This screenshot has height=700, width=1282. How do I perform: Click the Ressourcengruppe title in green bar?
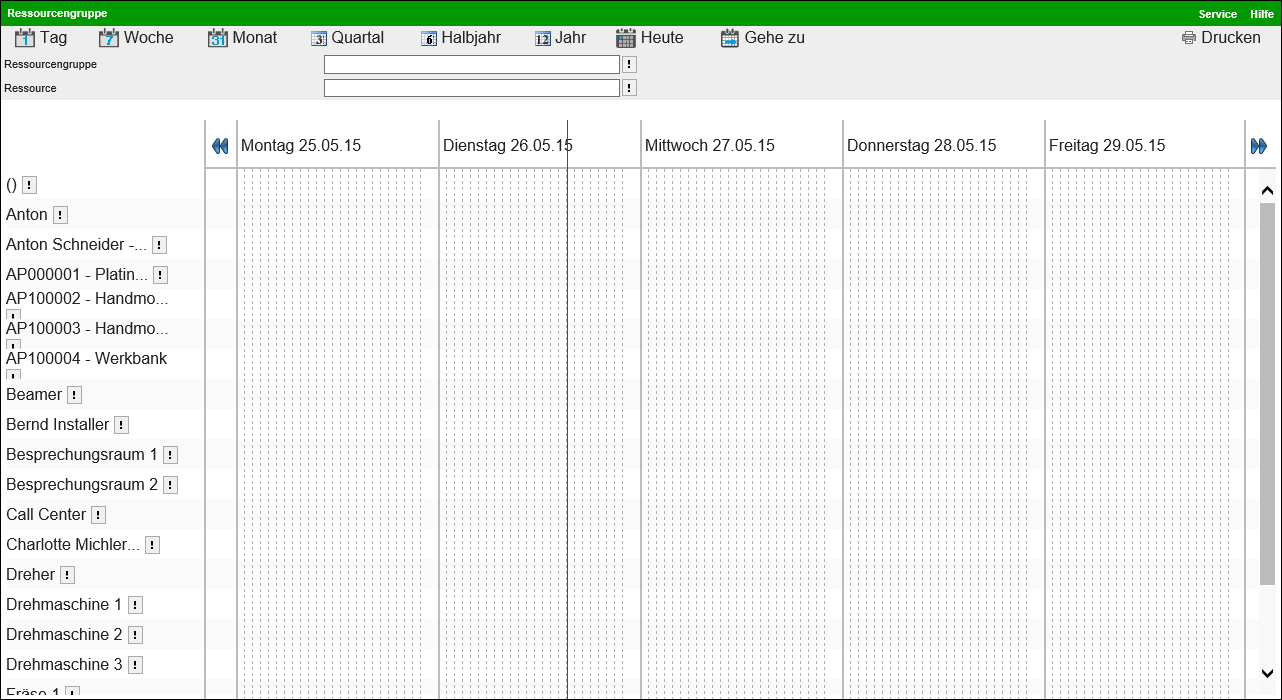coord(57,14)
